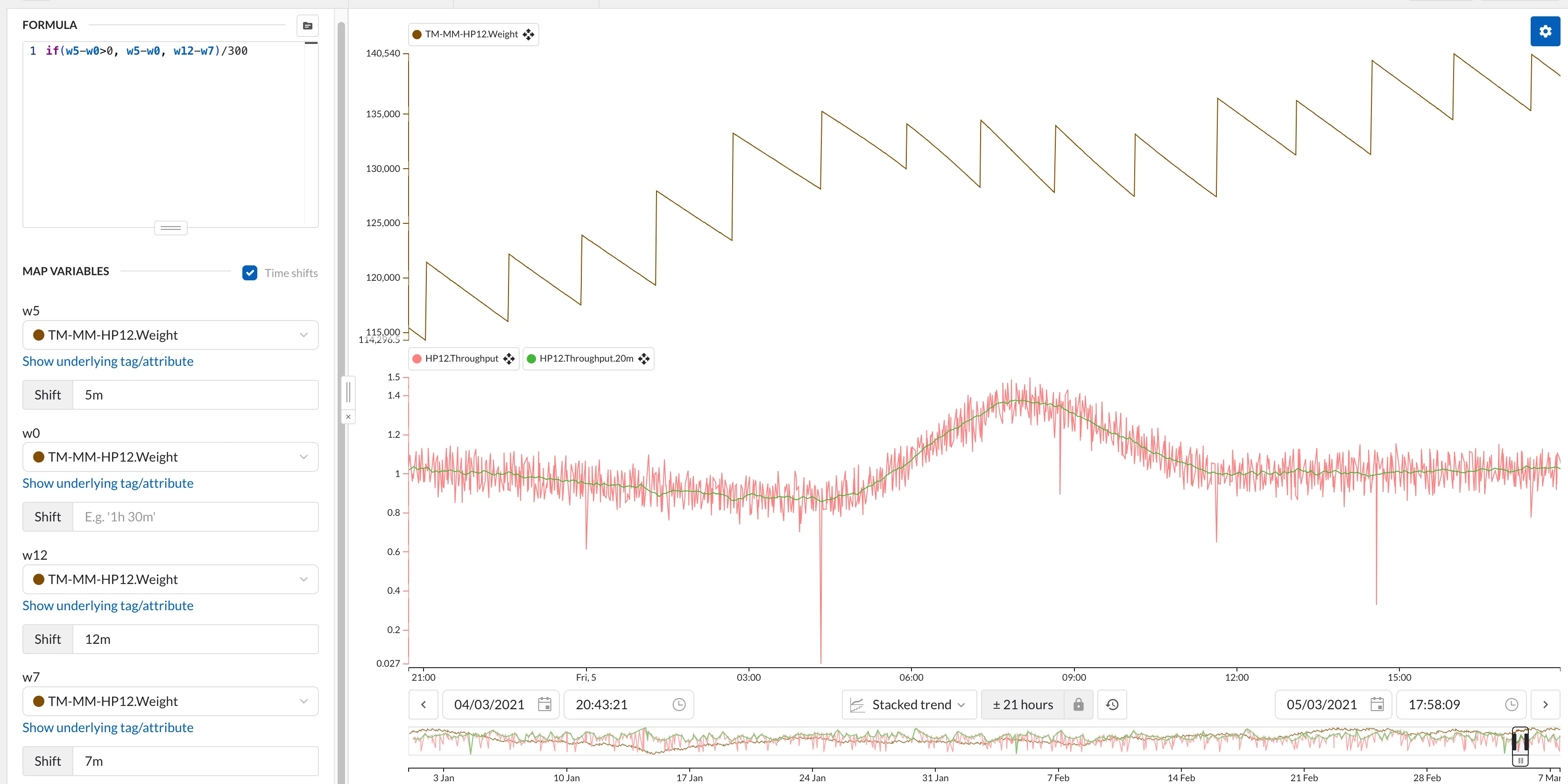Screen dimensions: 1568x784
Task: Click the history restore icon
Action: pyautogui.click(x=1111, y=704)
